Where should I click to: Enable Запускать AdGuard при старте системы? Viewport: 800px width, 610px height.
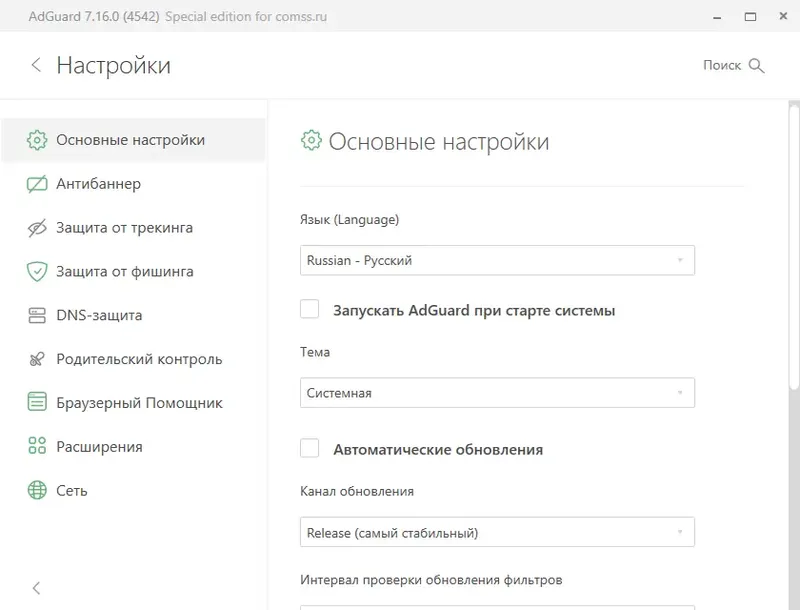[x=309, y=310]
